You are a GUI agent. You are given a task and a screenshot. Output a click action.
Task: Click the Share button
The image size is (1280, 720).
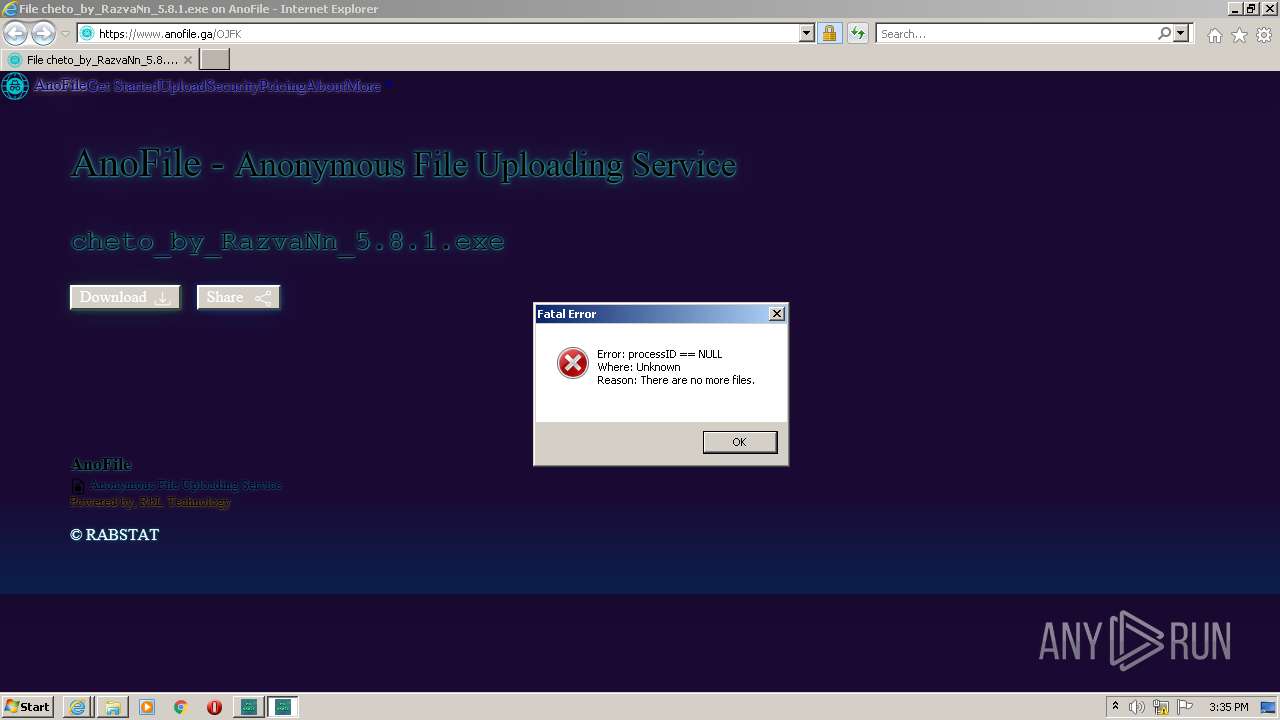click(x=238, y=297)
